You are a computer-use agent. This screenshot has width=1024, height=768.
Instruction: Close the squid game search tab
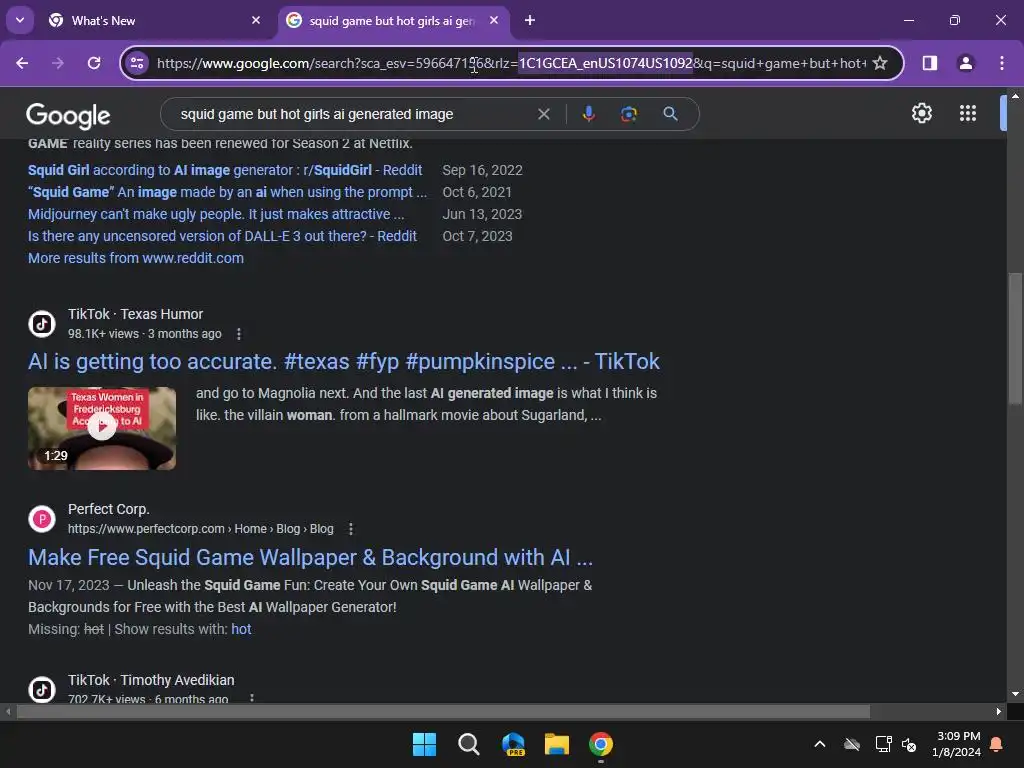[x=494, y=20]
